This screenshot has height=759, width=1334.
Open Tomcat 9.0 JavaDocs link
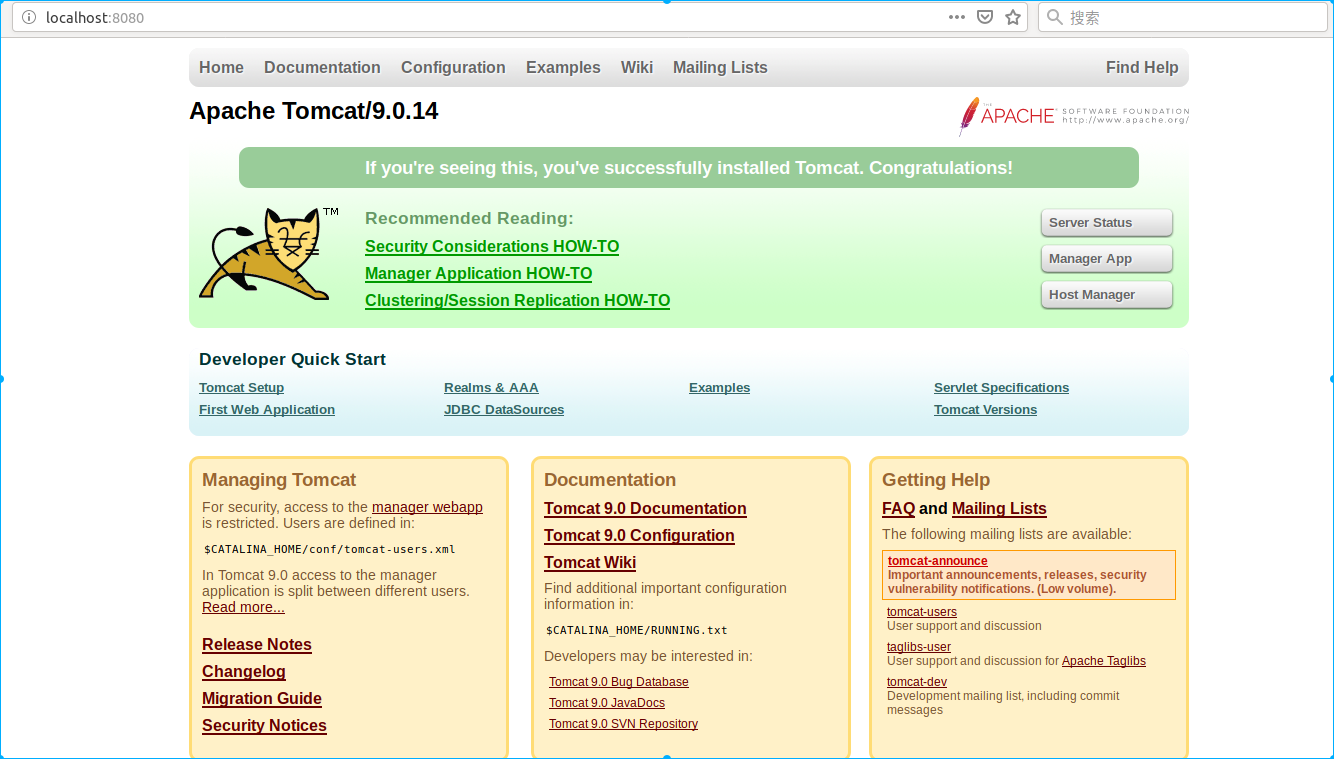(x=607, y=703)
